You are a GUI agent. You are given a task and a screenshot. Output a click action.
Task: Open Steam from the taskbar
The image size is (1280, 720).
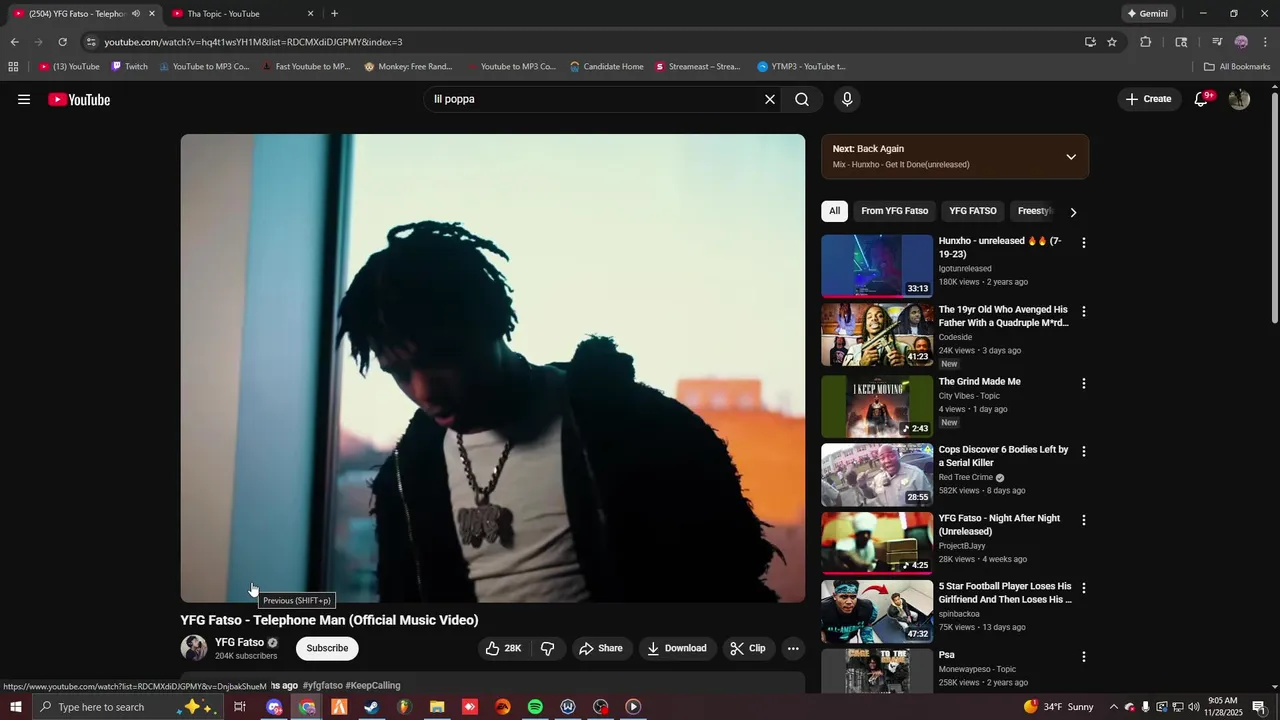(x=371, y=707)
